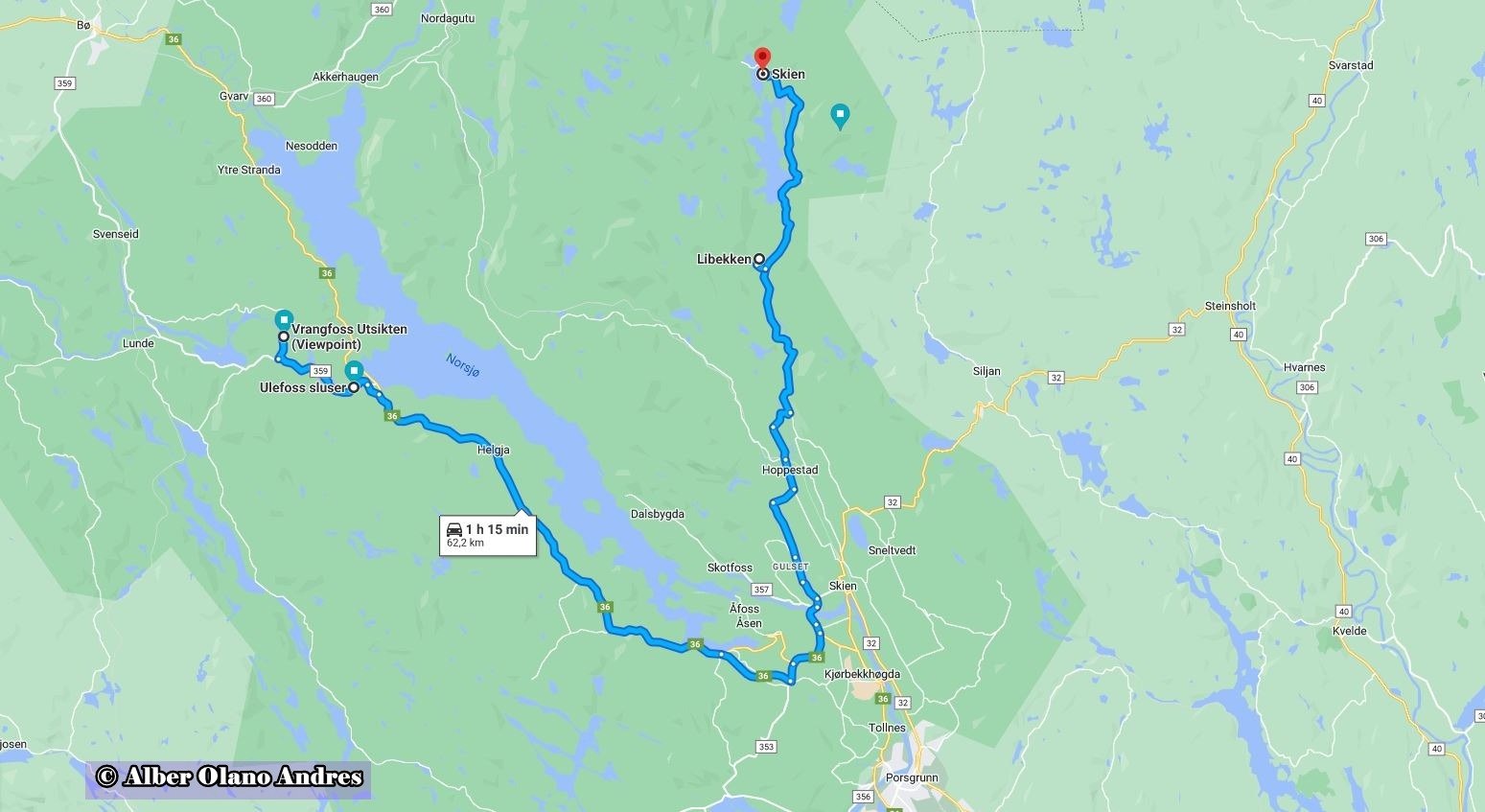Viewport: 1485px width, 812px height.
Task: Click the Siljan town label
Action: pyautogui.click(x=986, y=371)
